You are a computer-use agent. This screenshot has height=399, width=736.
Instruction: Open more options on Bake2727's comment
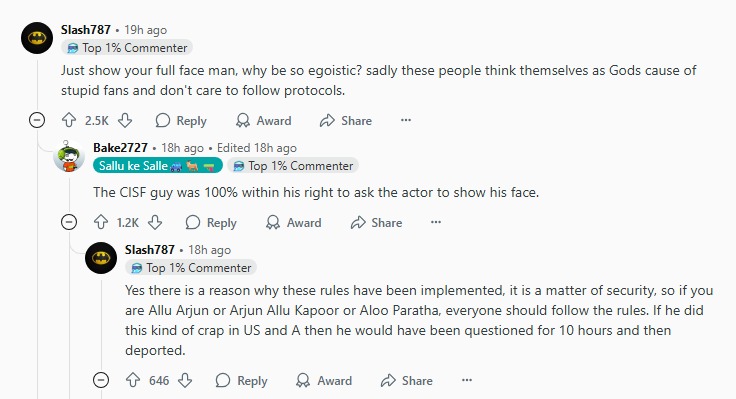click(436, 222)
